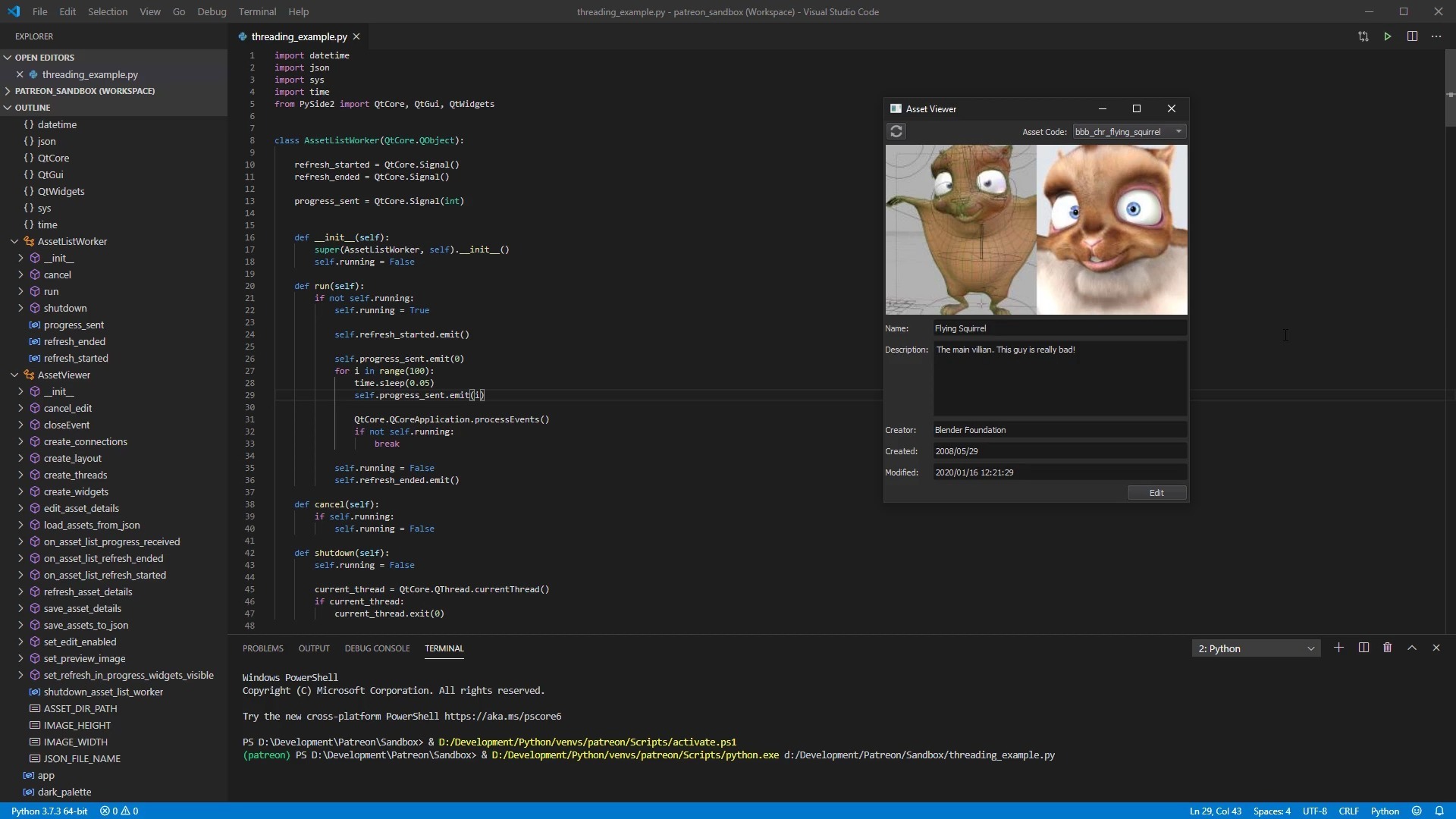Click the Asset Viewer window icon
Screen dimensions: 1456x819
(896, 108)
